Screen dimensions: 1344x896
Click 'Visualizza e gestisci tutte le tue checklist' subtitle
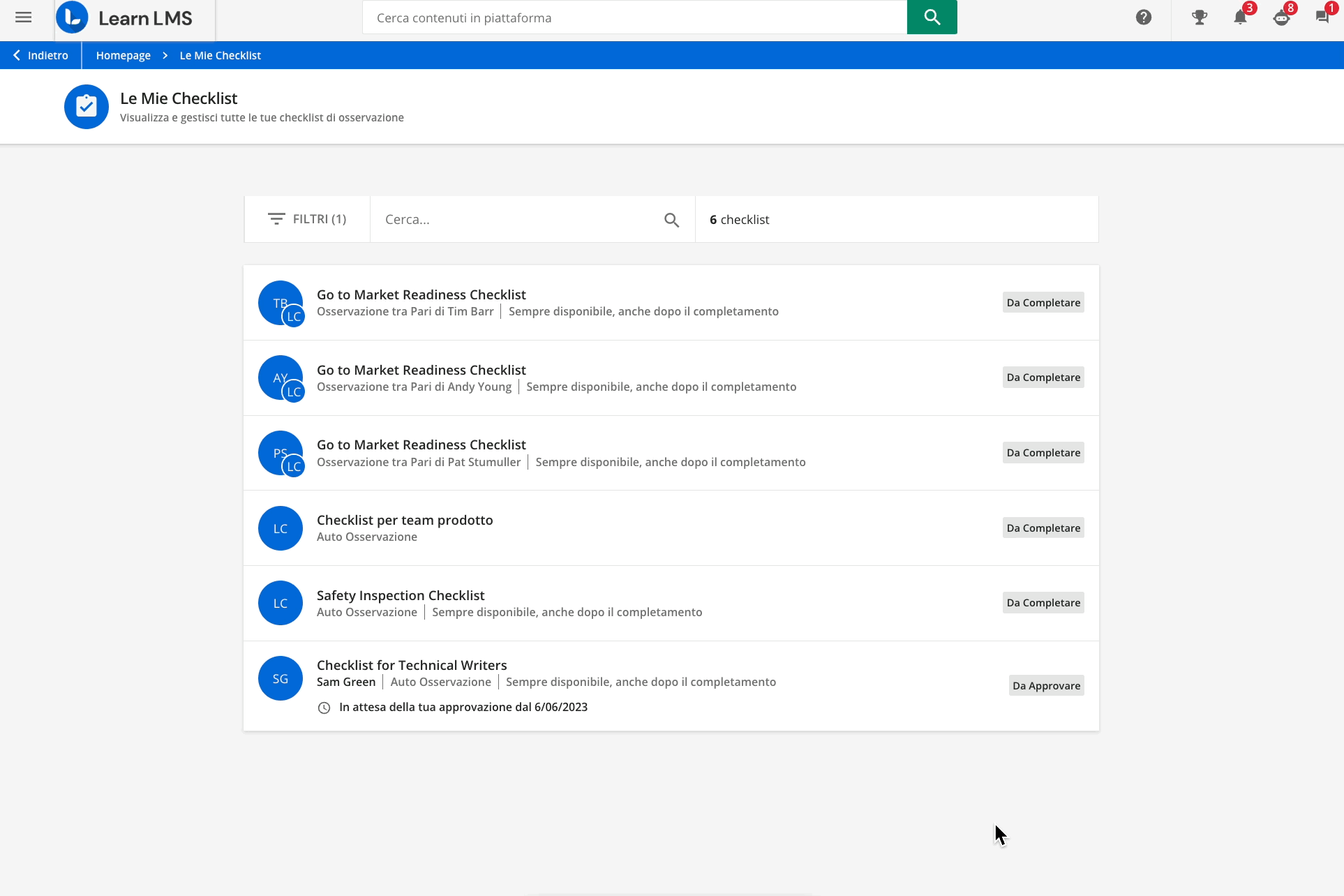(262, 117)
